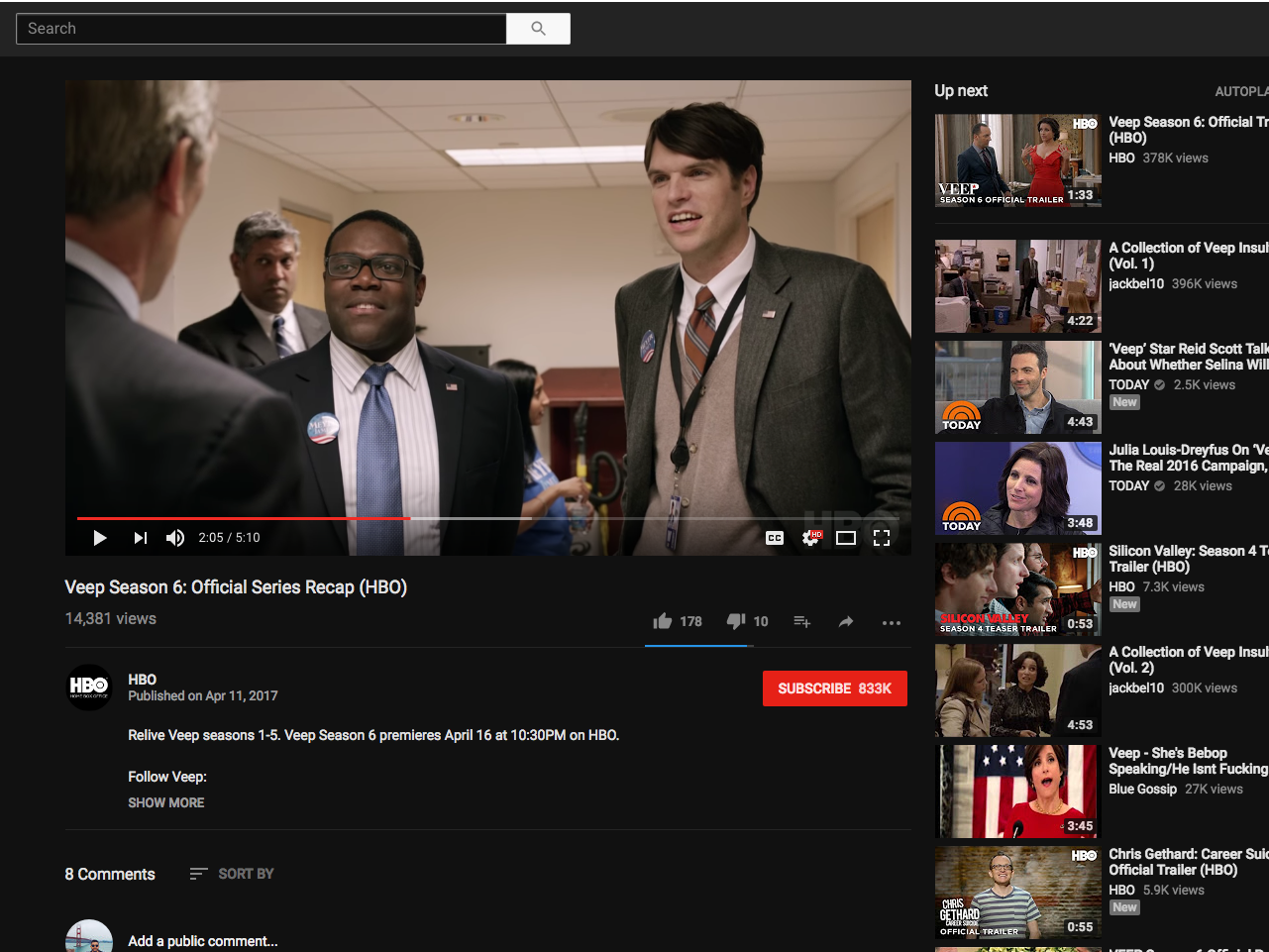Skip to next video button
Viewport: 1269px width, 952px height.
pyautogui.click(x=140, y=538)
